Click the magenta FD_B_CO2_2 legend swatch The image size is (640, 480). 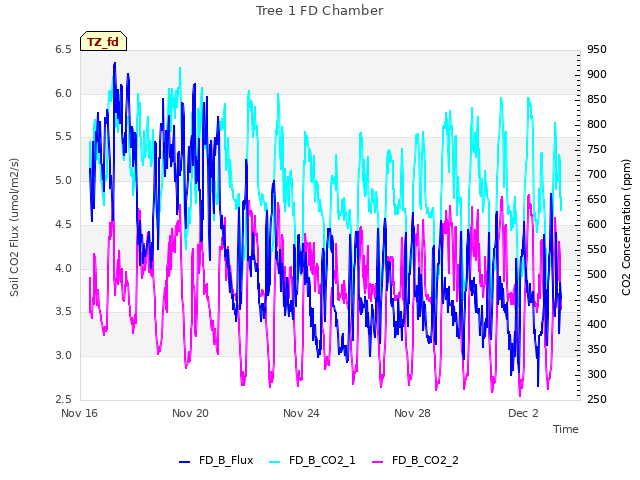378,462
